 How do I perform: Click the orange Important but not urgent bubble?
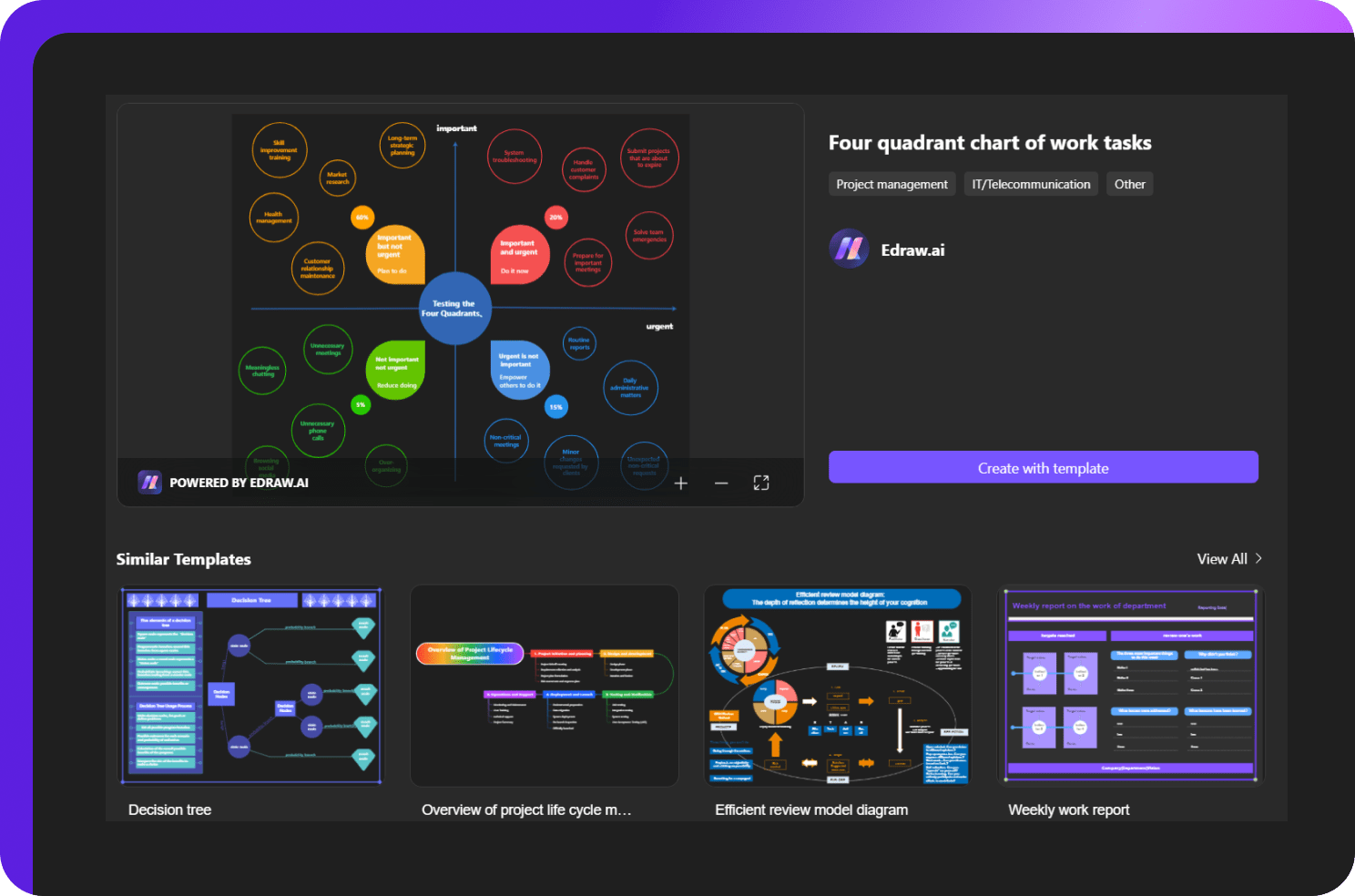point(394,254)
